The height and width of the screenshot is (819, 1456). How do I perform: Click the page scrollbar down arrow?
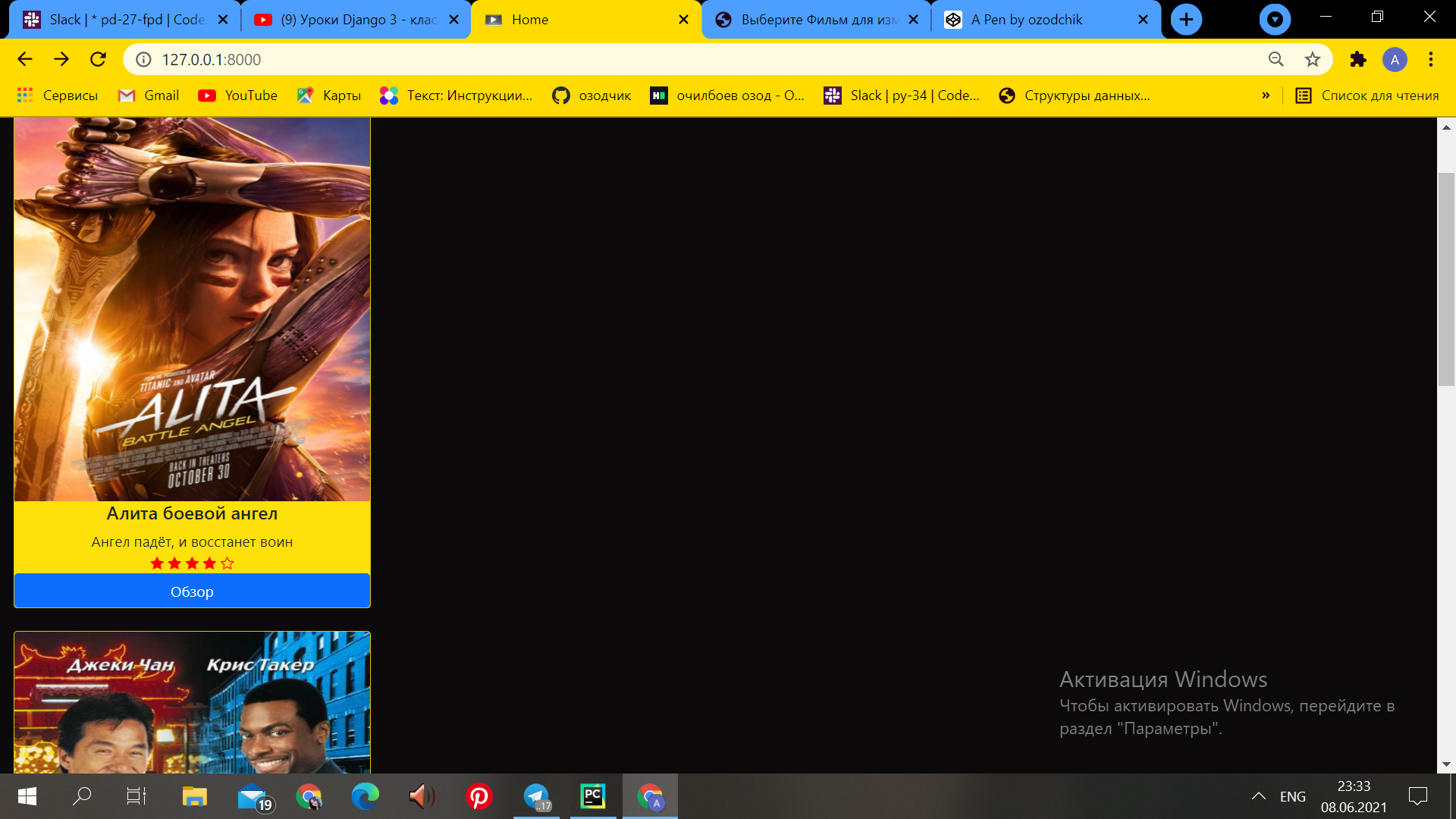(x=1446, y=764)
